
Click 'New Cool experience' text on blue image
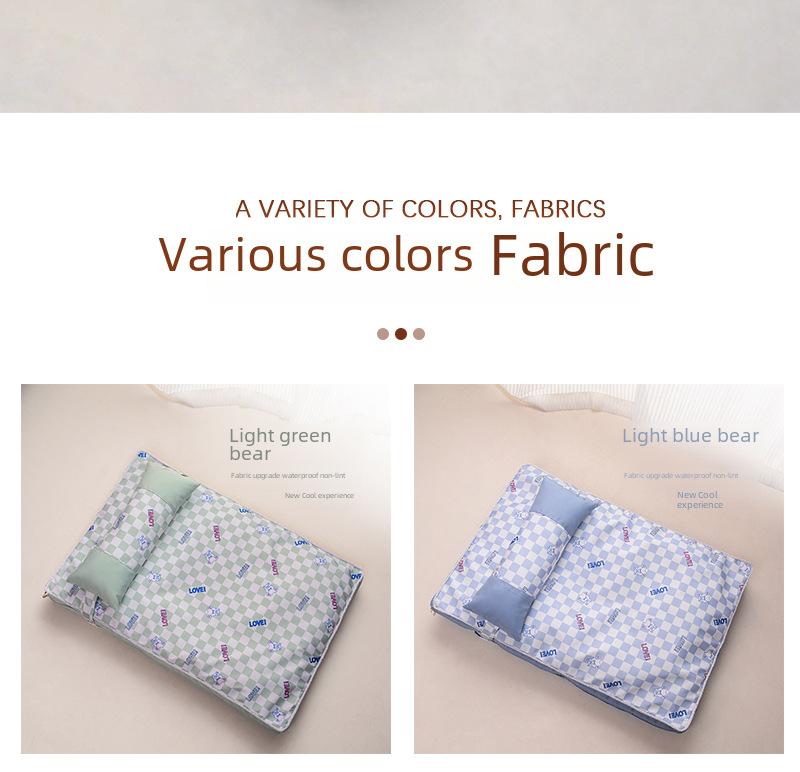click(x=699, y=500)
